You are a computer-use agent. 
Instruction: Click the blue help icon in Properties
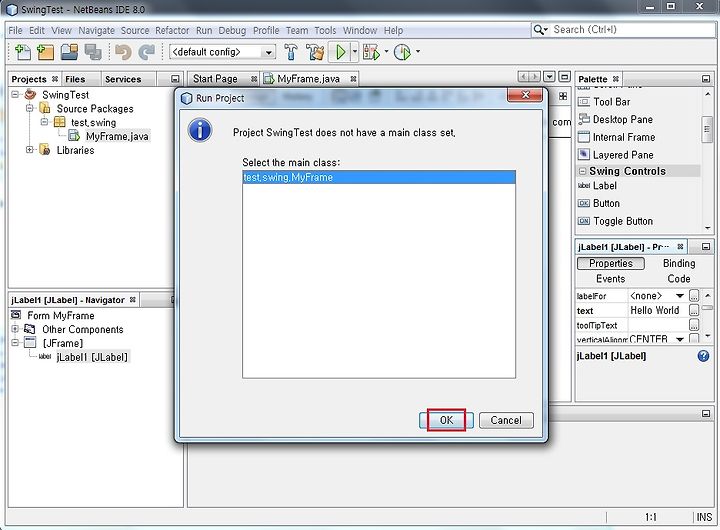tap(703, 356)
